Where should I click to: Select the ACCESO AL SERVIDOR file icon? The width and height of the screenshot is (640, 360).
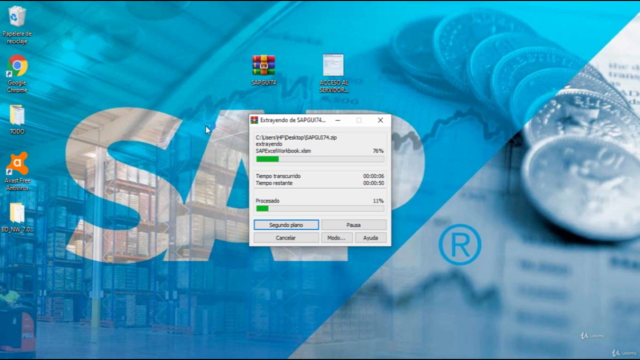tap(333, 73)
